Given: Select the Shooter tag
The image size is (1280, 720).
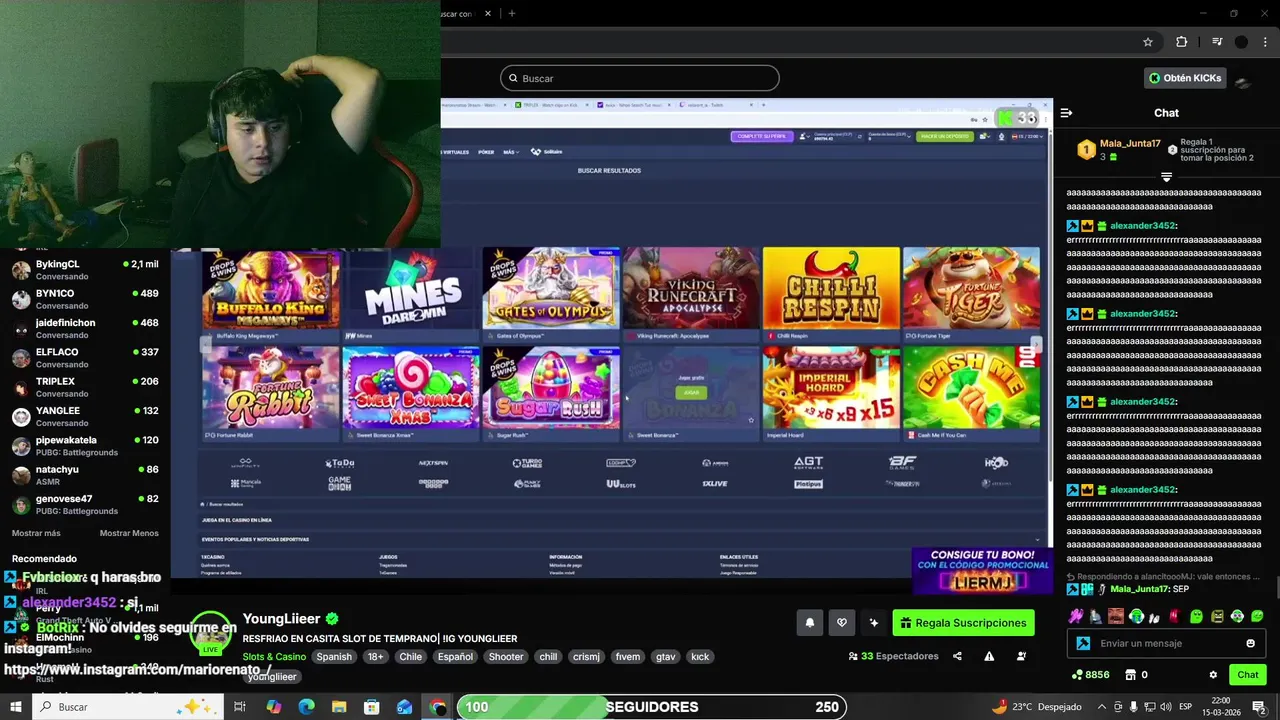Looking at the screenshot, I should coord(506,657).
